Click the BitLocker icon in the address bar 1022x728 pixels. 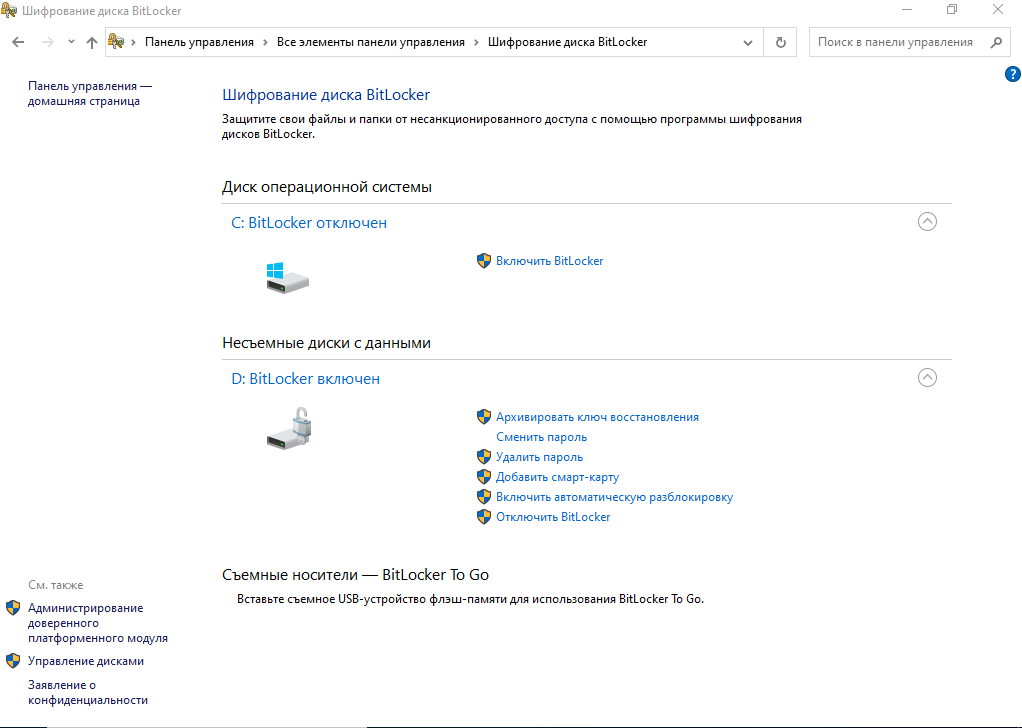pos(117,42)
